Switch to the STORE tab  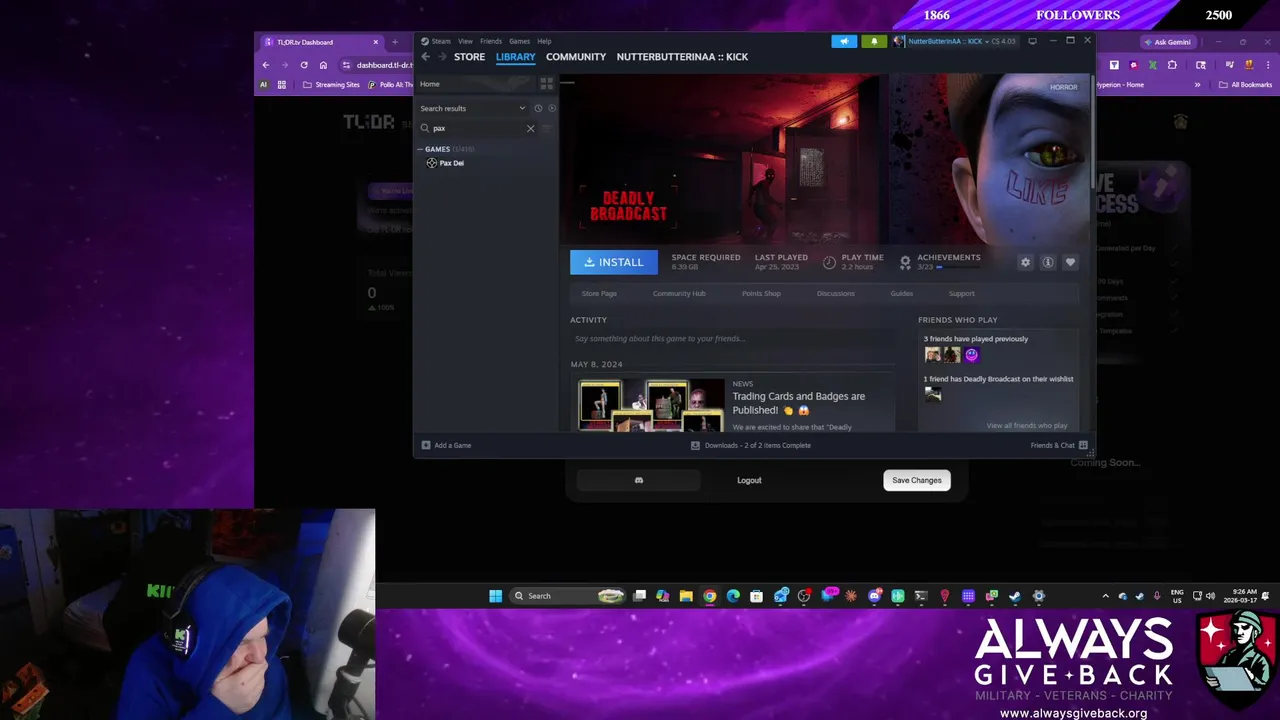(x=469, y=57)
